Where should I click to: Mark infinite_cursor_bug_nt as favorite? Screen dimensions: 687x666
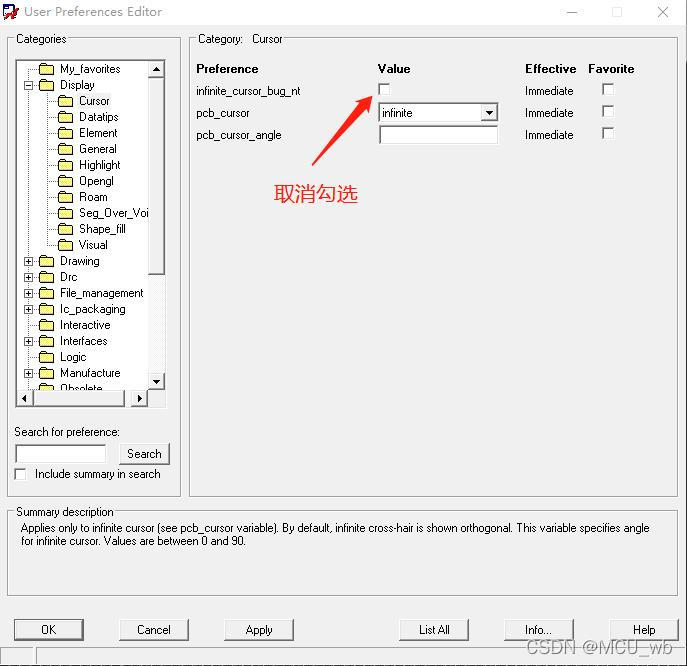click(x=608, y=89)
